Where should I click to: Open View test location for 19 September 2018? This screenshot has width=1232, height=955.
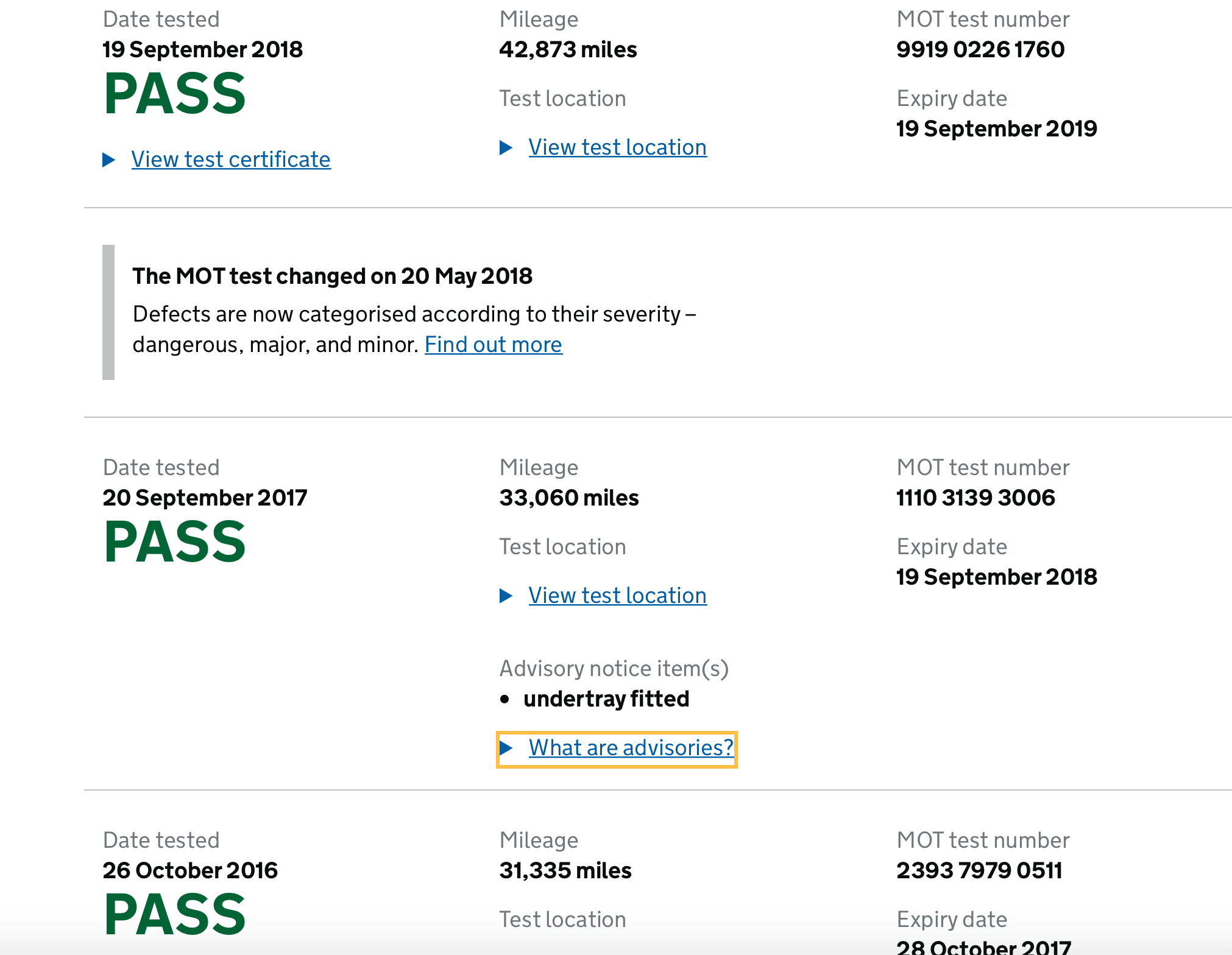coord(617,147)
